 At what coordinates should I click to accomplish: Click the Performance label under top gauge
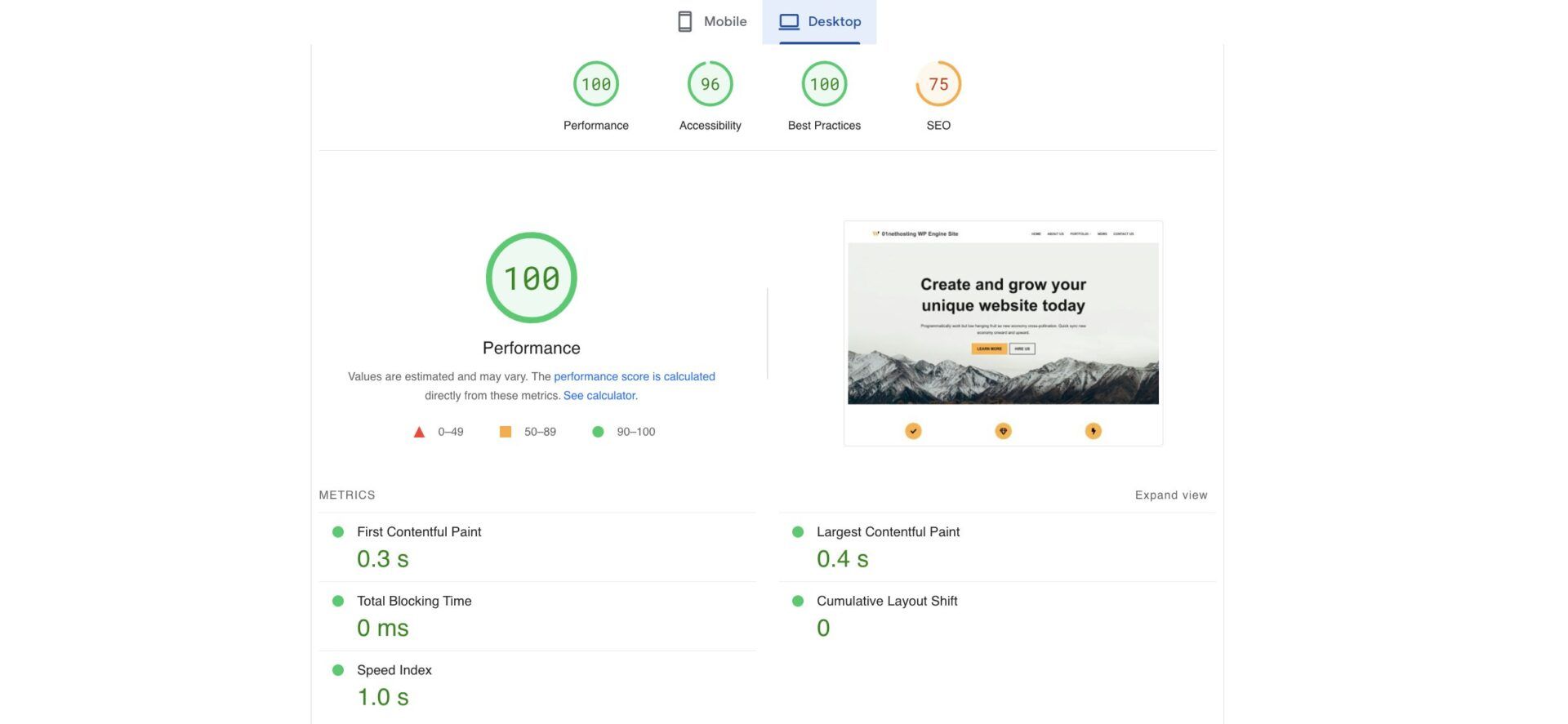[x=596, y=126]
